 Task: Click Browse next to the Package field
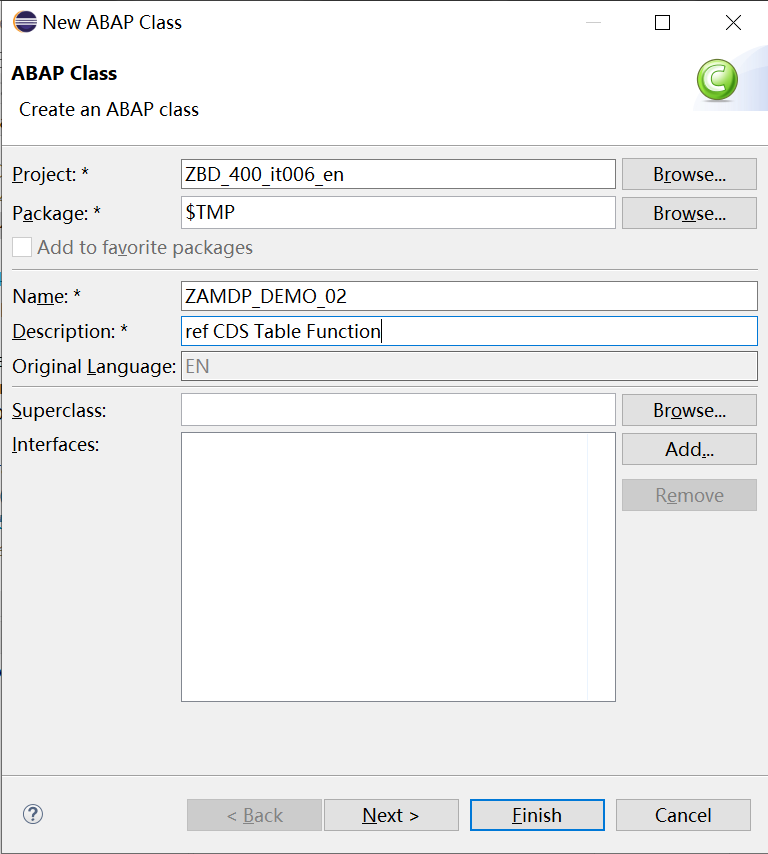[x=689, y=213]
